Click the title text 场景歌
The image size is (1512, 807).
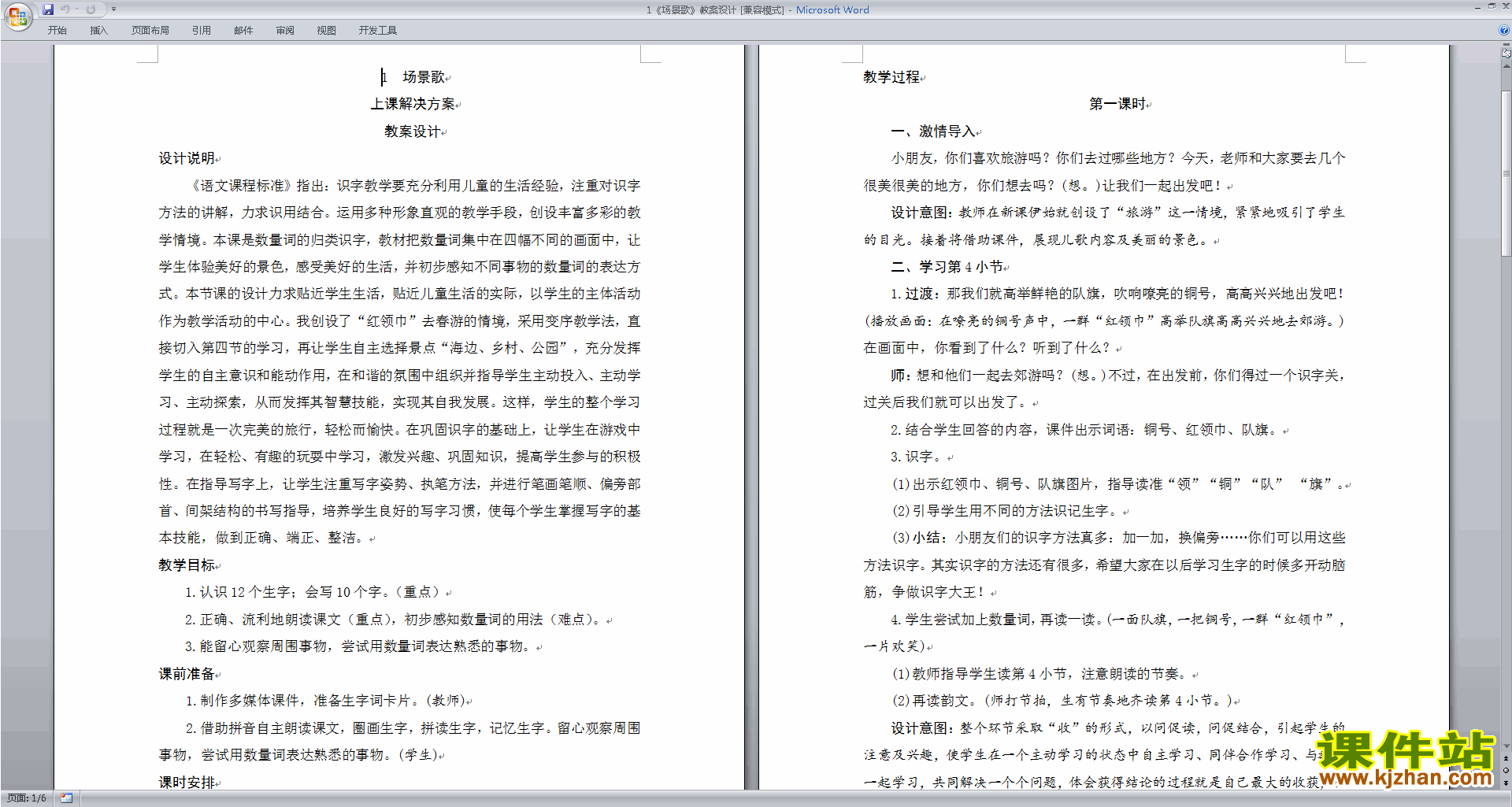coord(424,77)
